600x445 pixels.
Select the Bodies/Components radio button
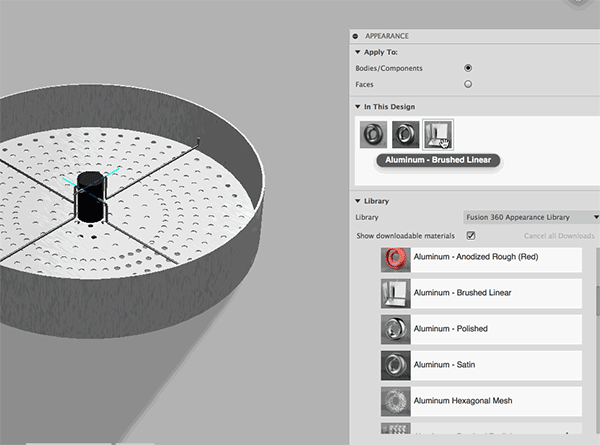pyautogui.click(x=468, y=68)
